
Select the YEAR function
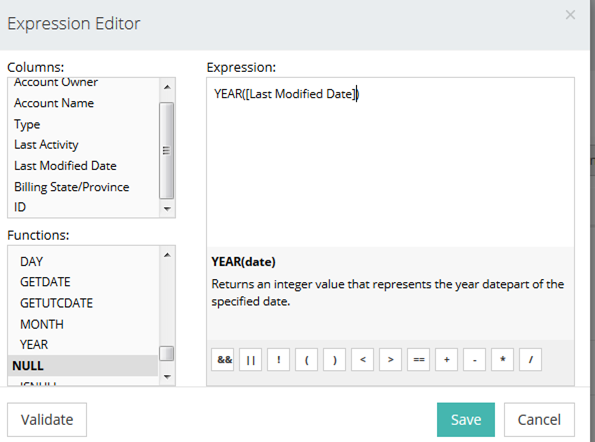pyautogui.click(x=34, y=344)
